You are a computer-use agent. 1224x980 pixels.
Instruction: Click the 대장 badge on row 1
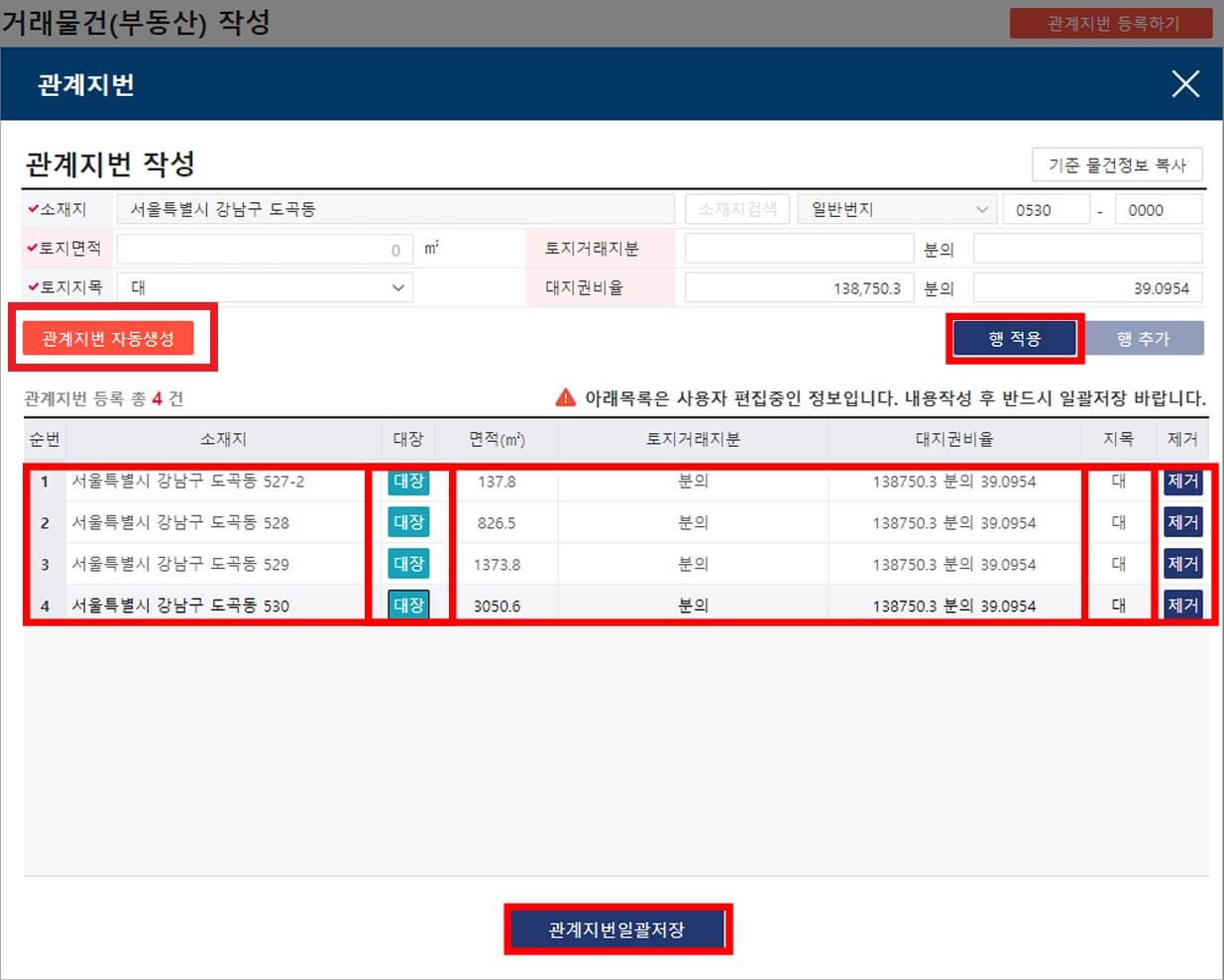(x=409, y=482)
